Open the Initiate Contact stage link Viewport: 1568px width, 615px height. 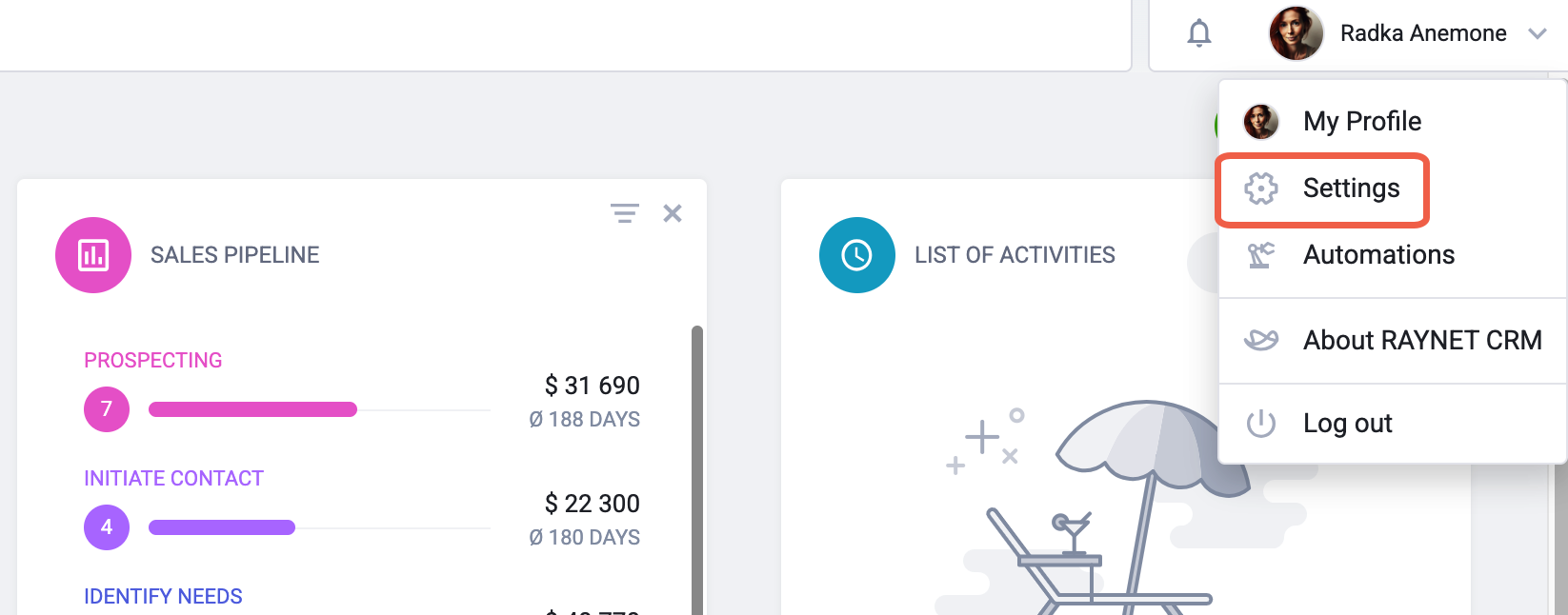[x=173, y=479]
